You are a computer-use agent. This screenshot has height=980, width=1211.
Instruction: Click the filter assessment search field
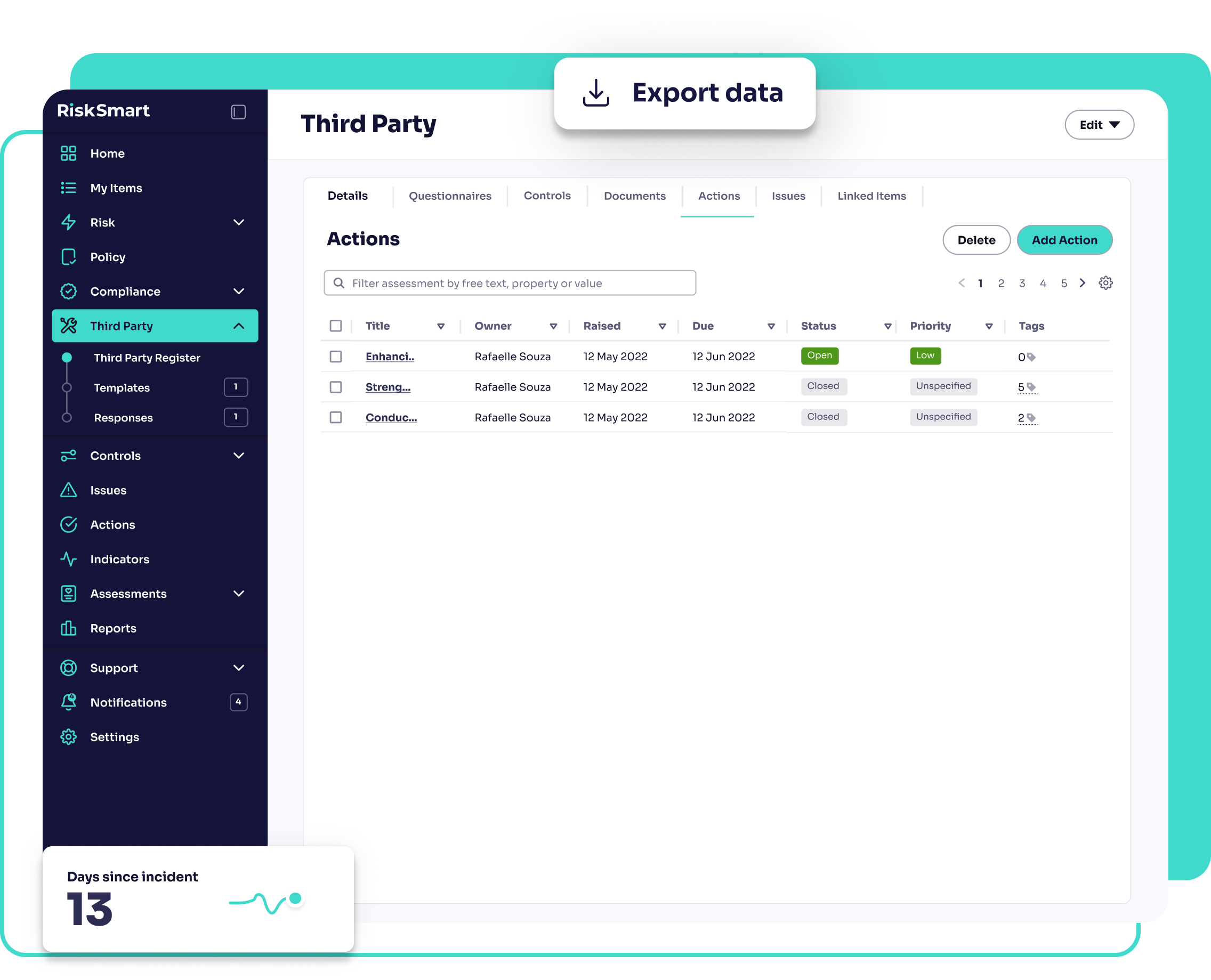tap(509, 283)
